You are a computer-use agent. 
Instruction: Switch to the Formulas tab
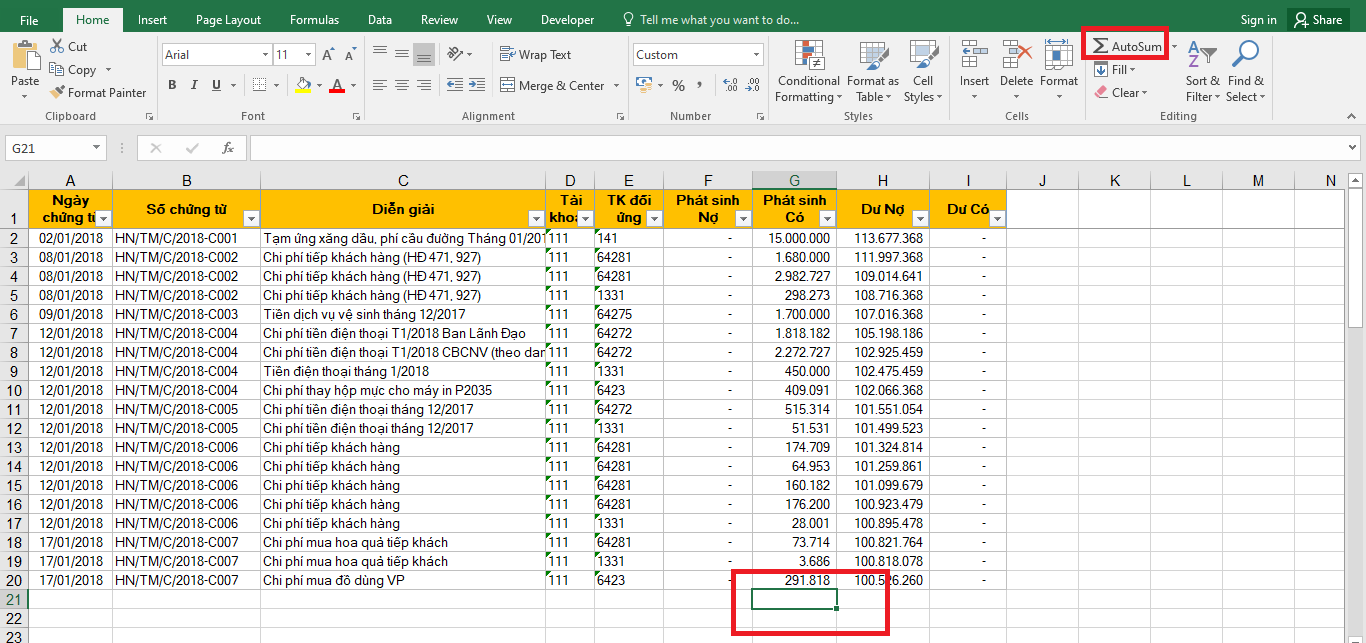314,20
